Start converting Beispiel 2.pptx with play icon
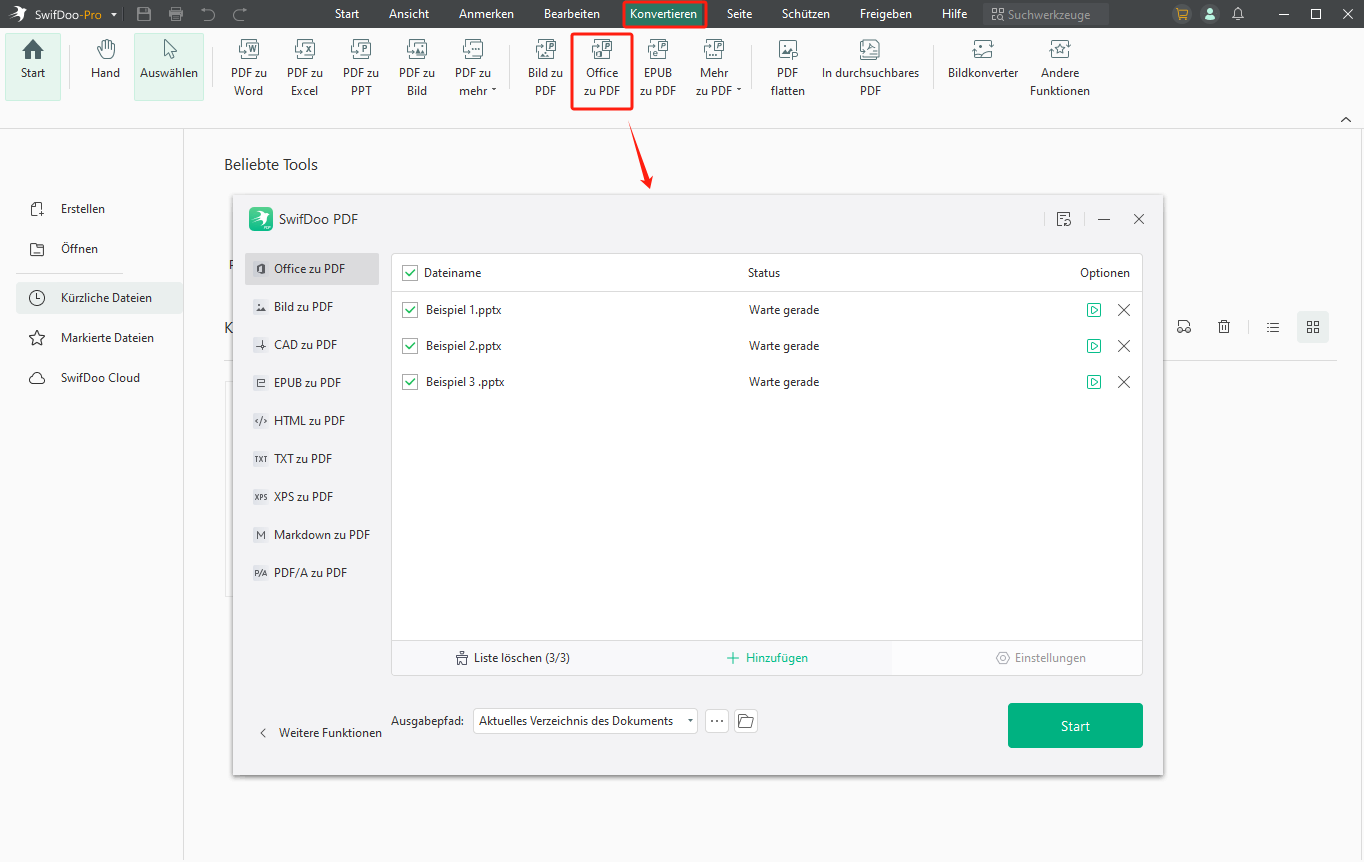 pos(1094,346)
